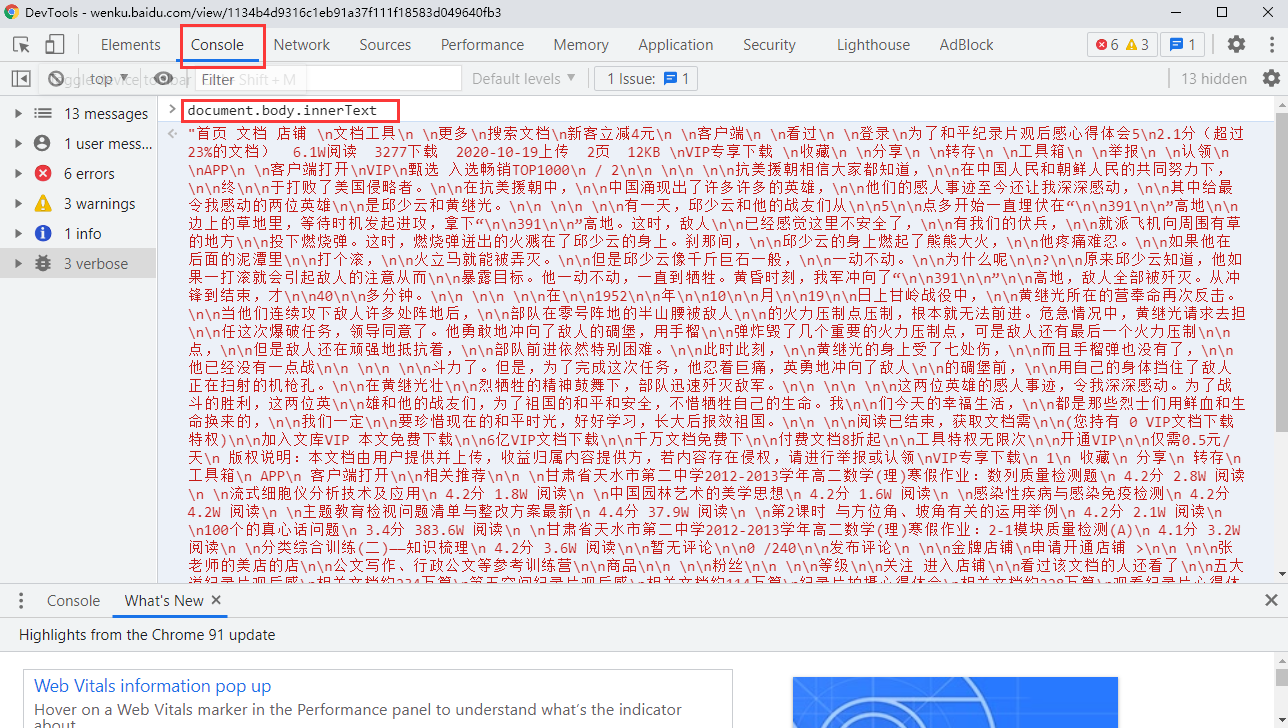
Task: Open the Sources tab
Action: click(385, 45)
